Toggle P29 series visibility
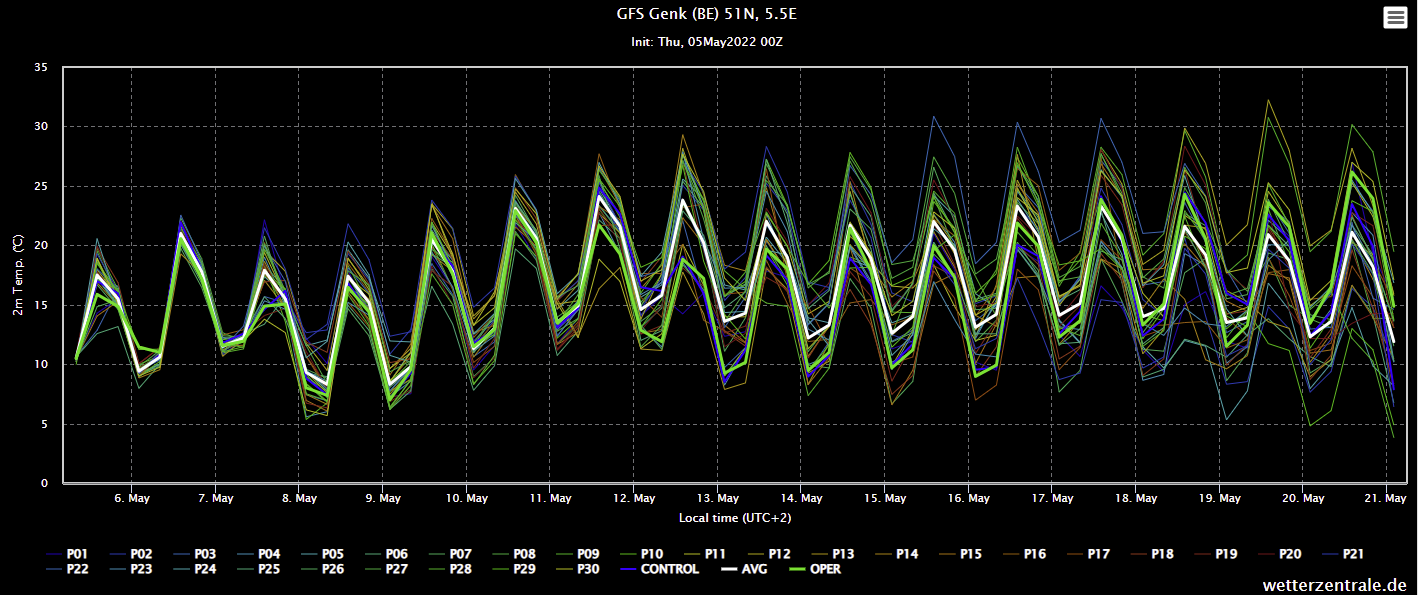 516,569
